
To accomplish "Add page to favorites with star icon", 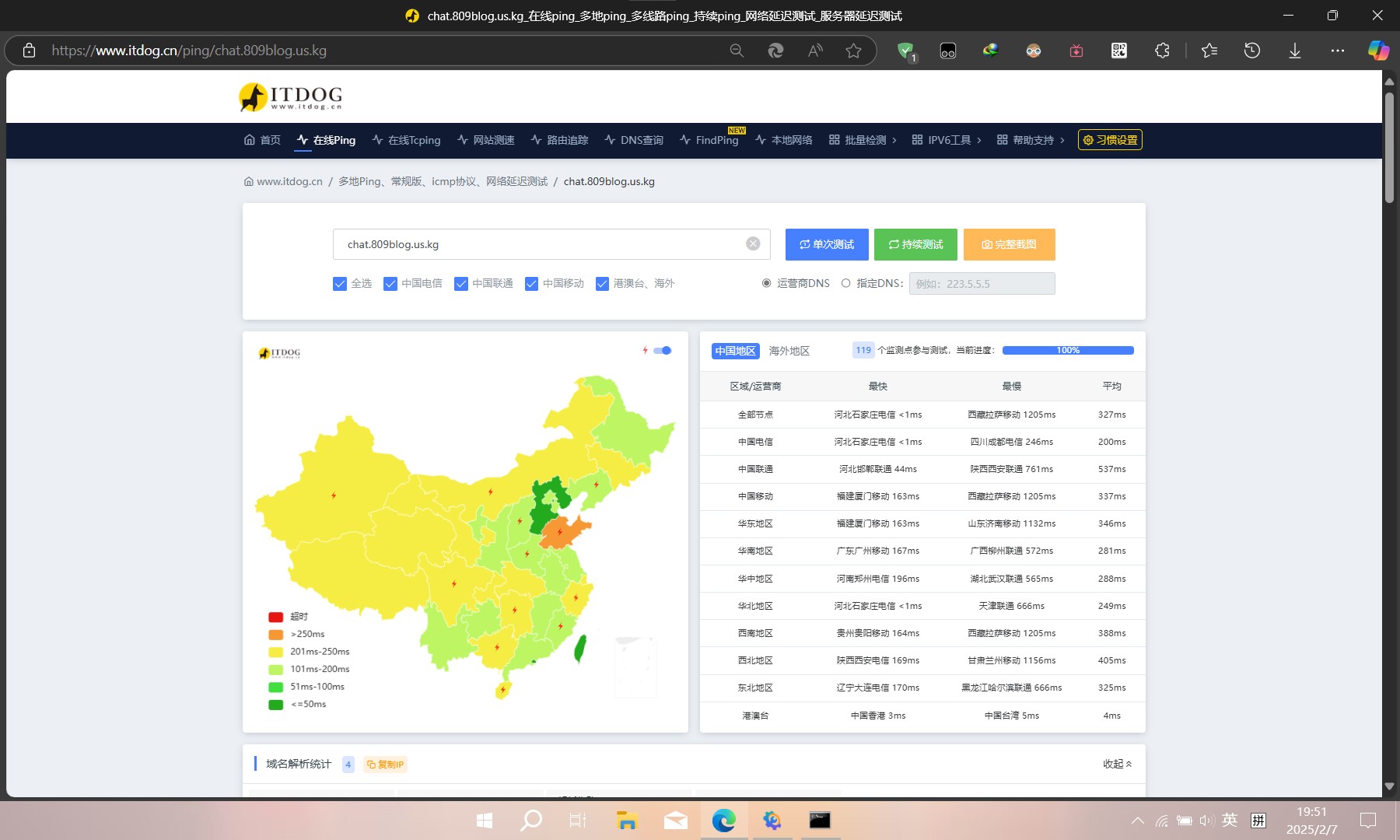I will pyautogui.click(x=853, y=51).
